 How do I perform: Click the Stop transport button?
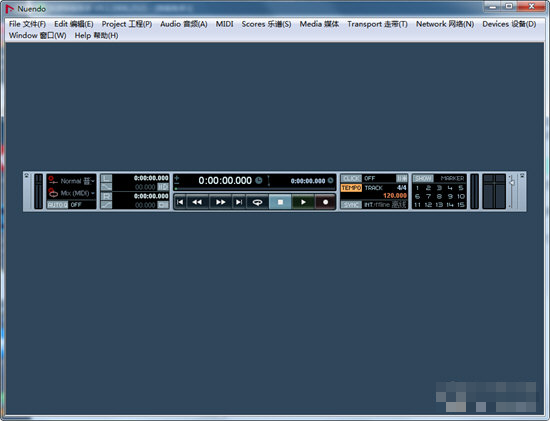tap(280, 202)
